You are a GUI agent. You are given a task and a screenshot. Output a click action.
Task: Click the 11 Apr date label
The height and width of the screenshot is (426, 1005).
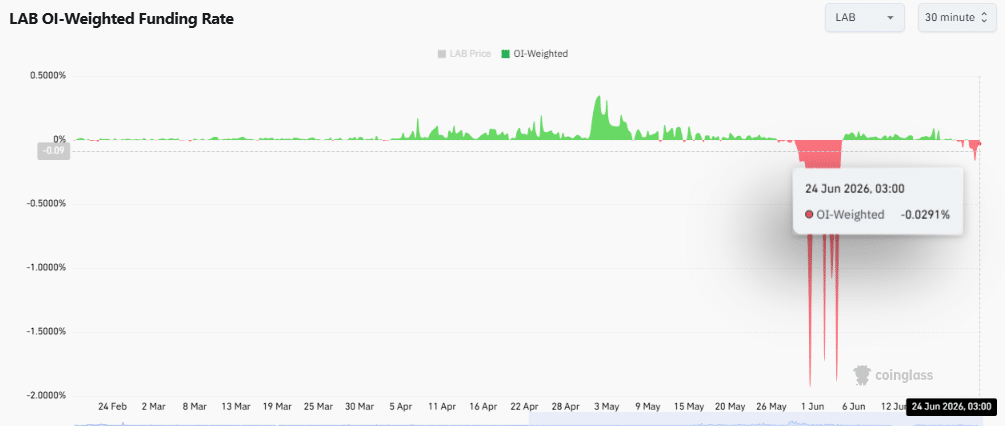pos(442,406)
